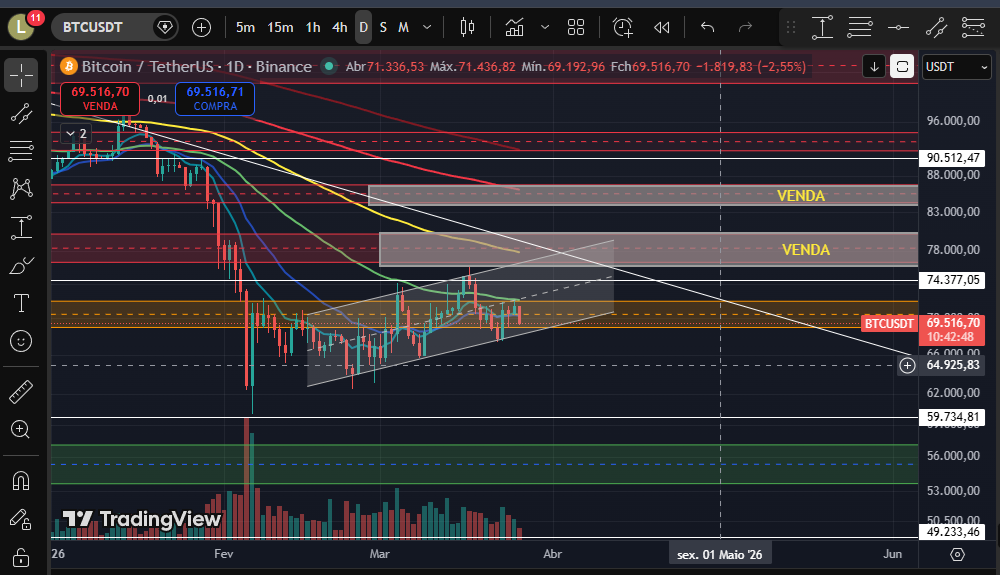Open the pattern tools group in sidebar

21,189
